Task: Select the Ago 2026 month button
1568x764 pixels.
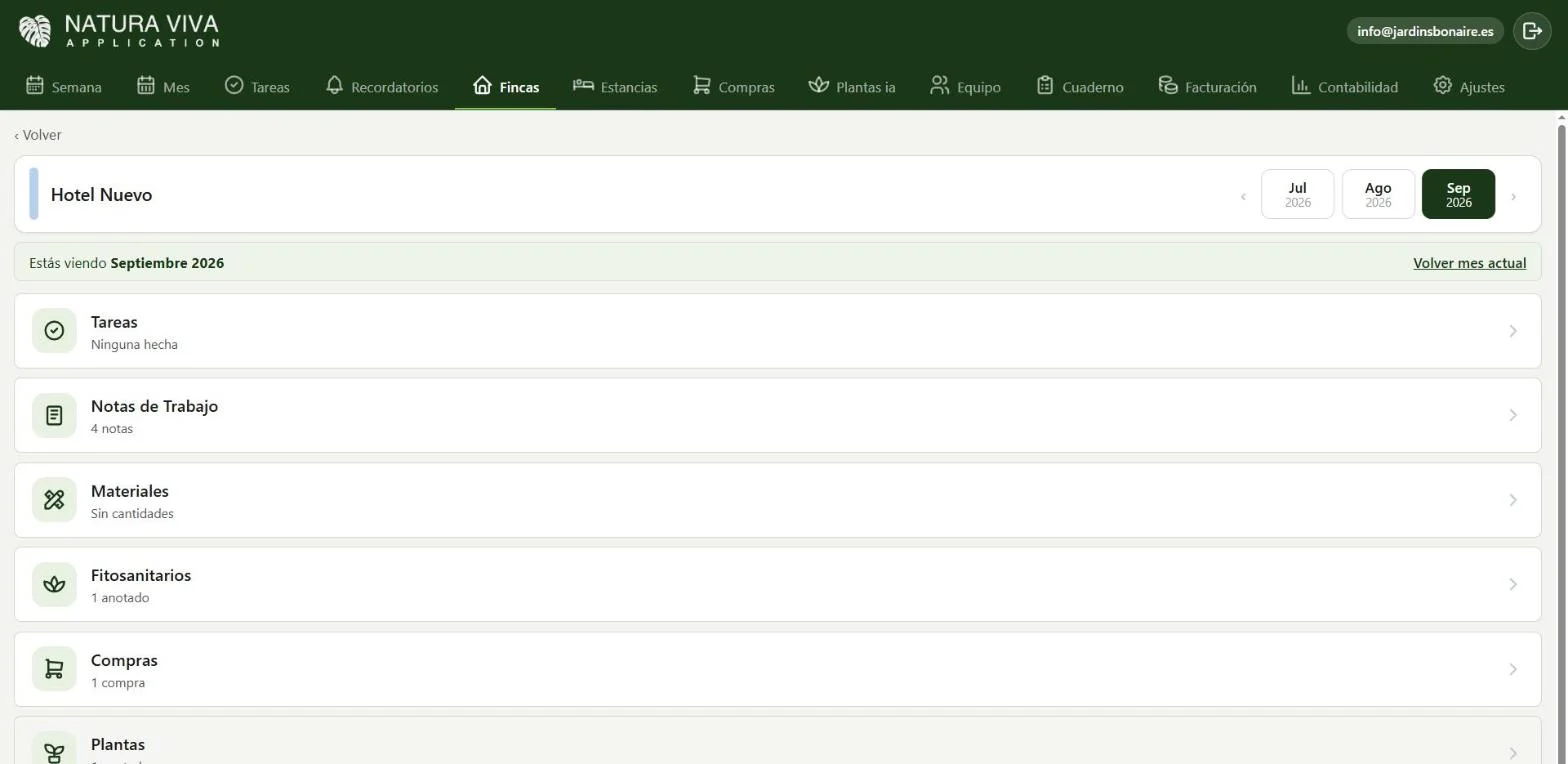Action: pyautogui.click(x=1378, y=194)
